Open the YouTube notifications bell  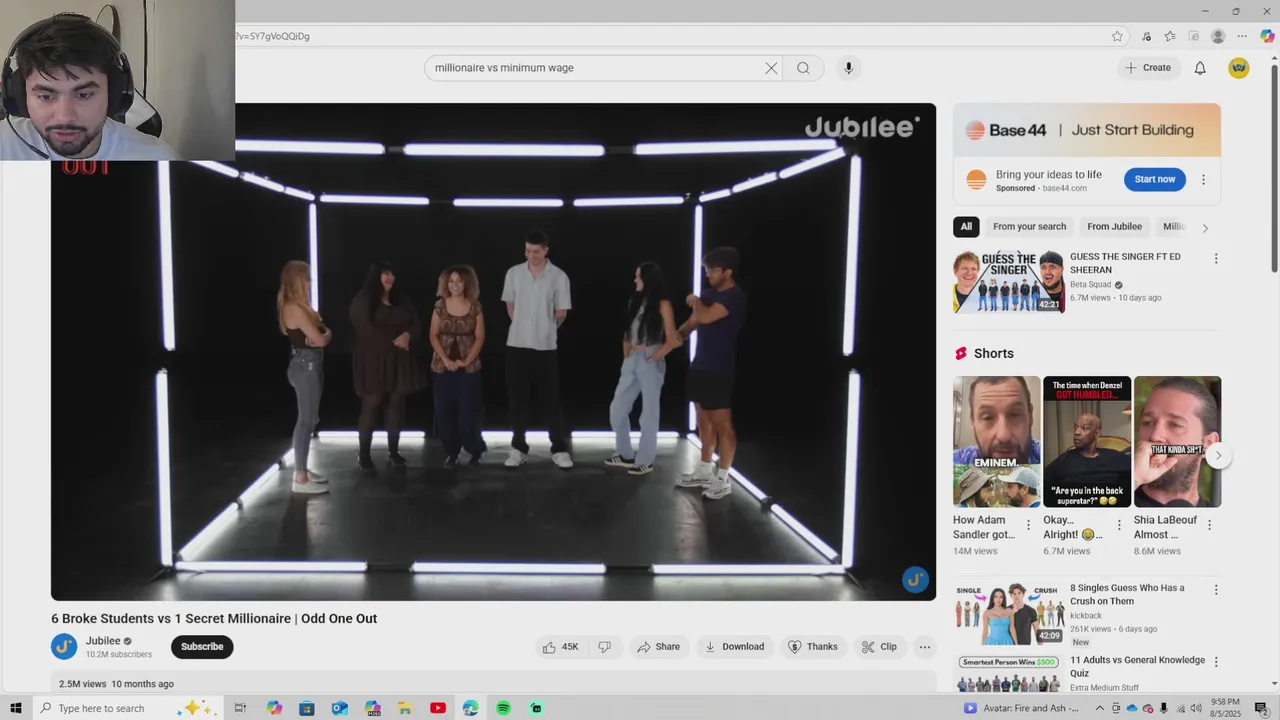(x=1200, y=68)
